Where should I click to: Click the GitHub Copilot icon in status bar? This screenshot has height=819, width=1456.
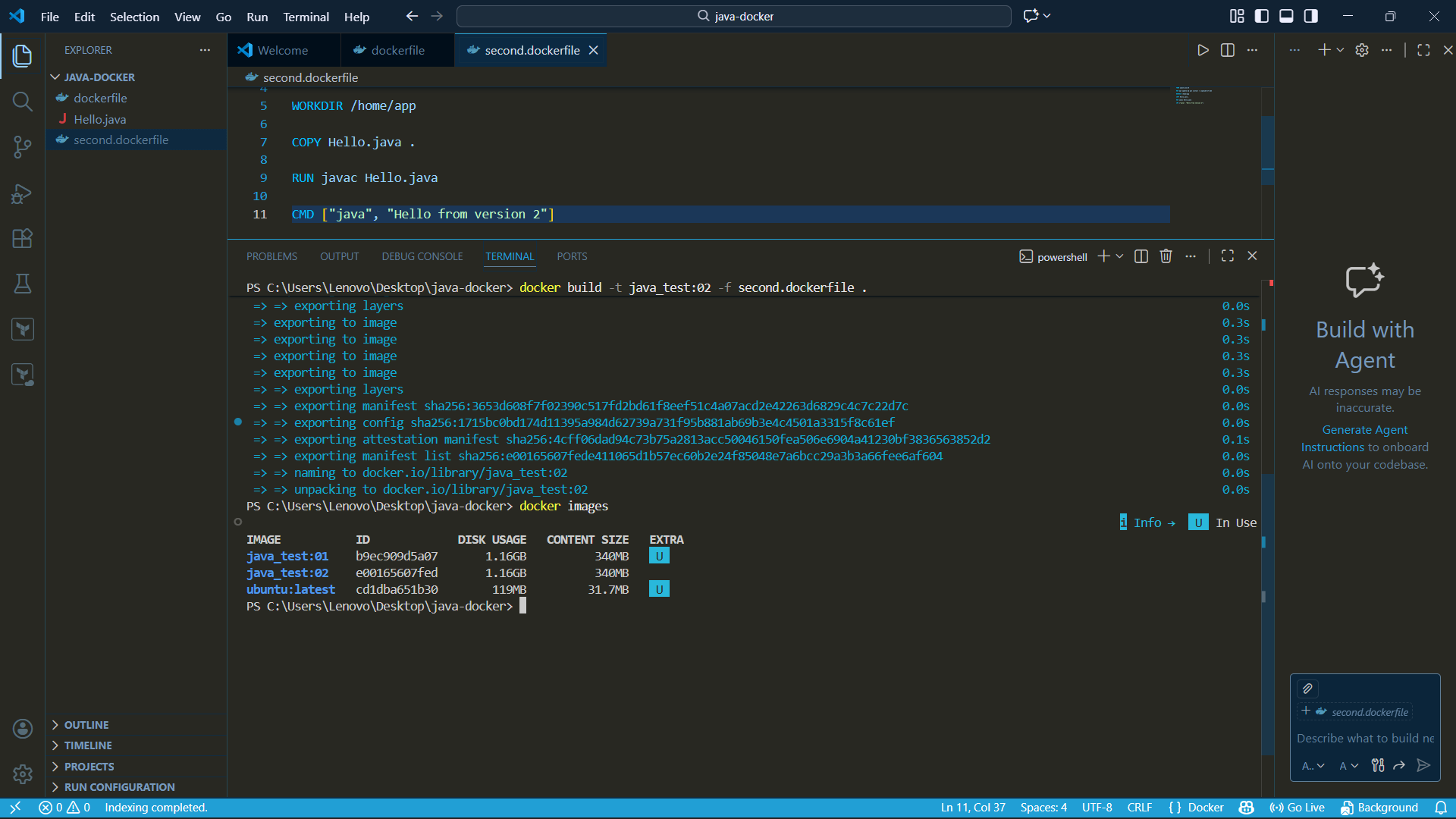[1246, 808]
